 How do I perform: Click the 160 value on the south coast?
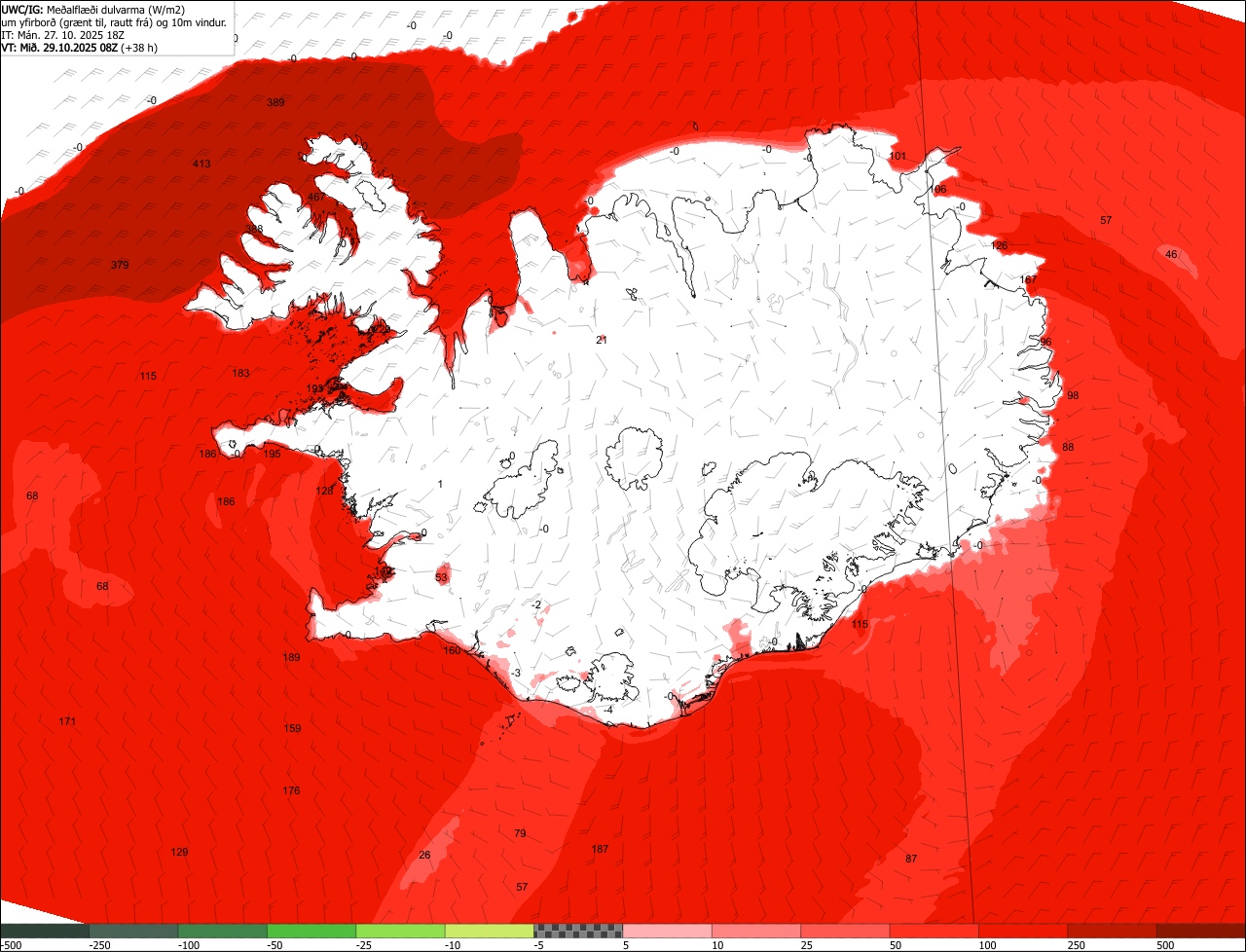coord(452,650)
